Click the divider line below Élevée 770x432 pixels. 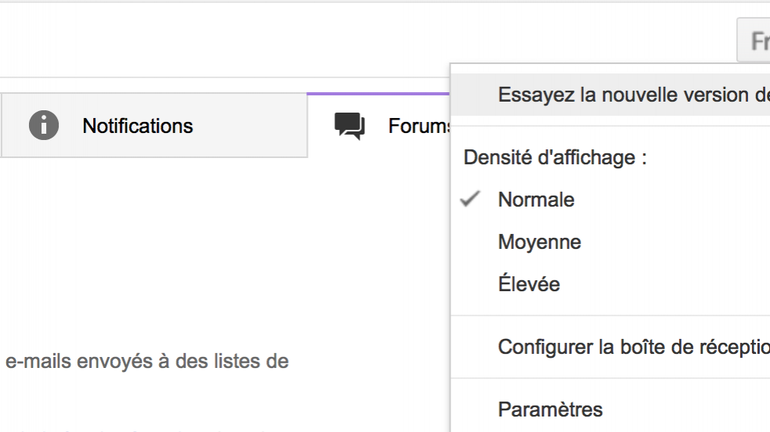[610, 316]
